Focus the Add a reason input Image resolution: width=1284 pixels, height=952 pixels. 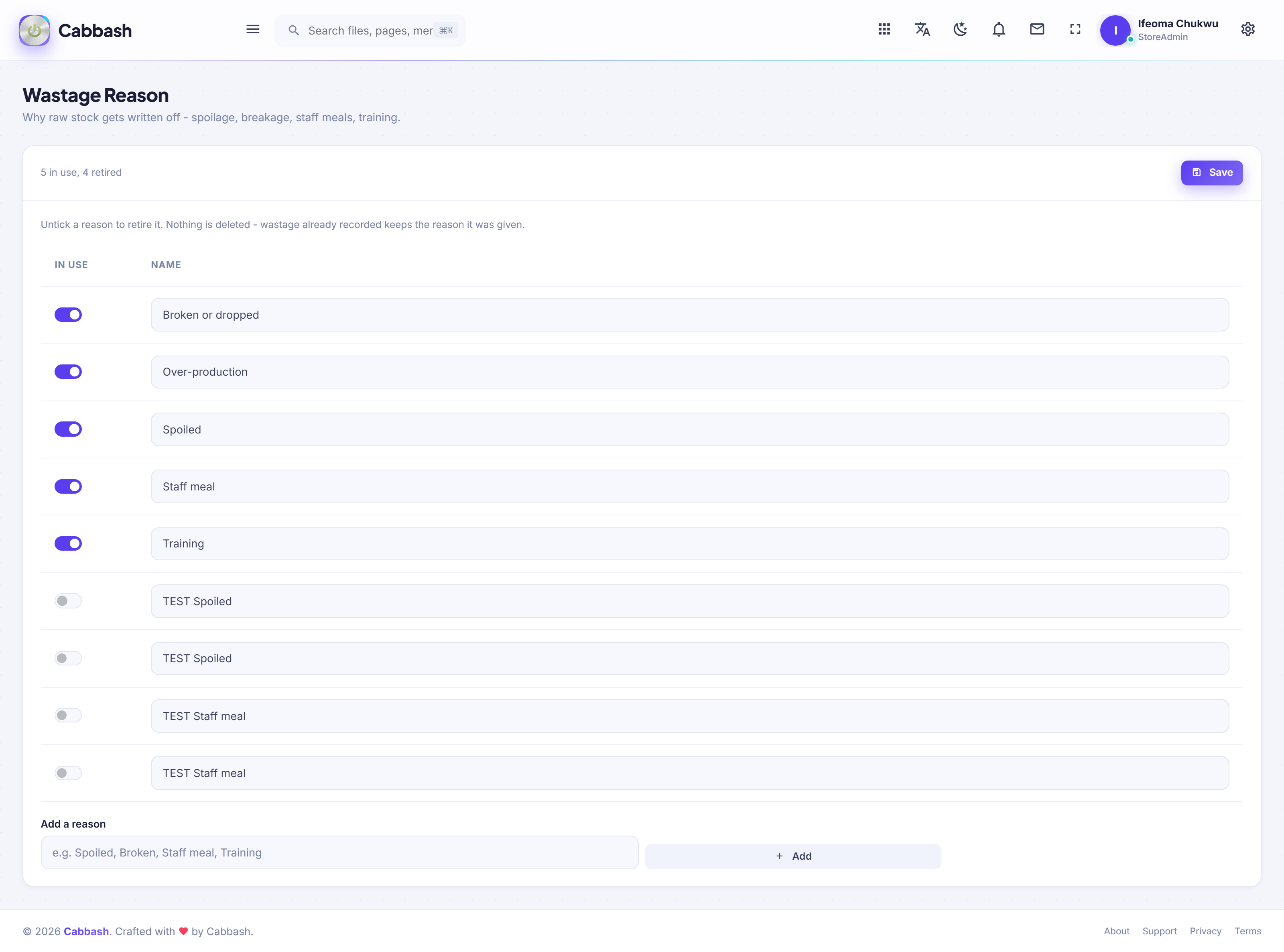click(339, 852)
